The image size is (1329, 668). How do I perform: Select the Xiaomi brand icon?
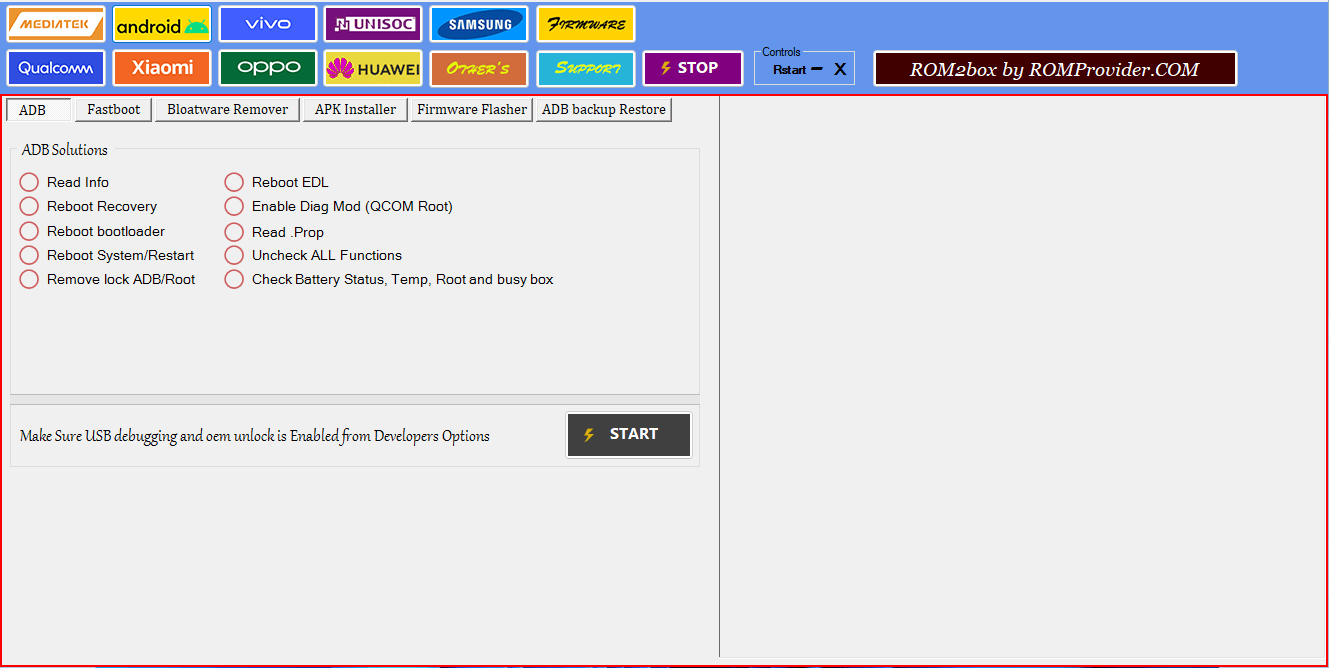tap(161, 68)
